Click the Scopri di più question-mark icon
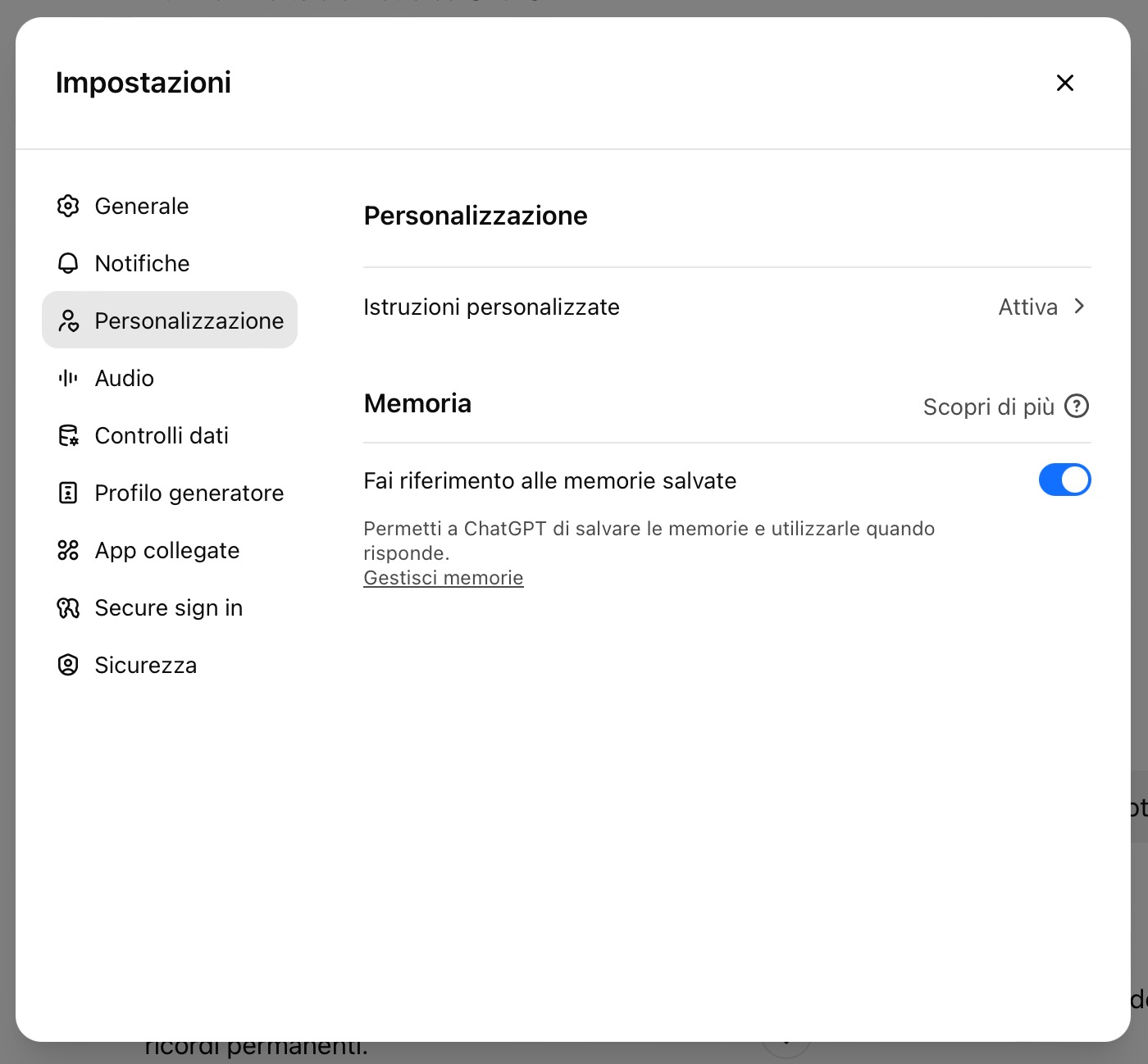The height and width of the screenshot is (1064, 1148). tap(1076, 406)
